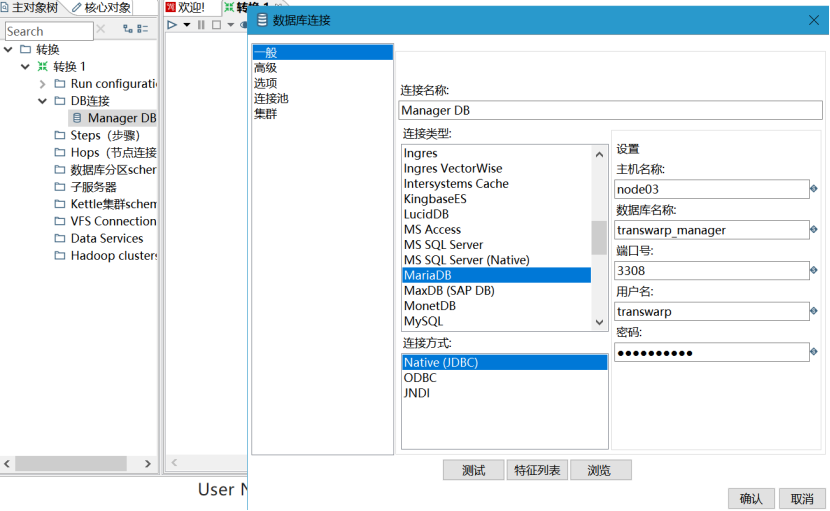The height and width of the screenshot is (511, 830).
Task: Click the 主机名称 field with node03
Action: [711, 189]
